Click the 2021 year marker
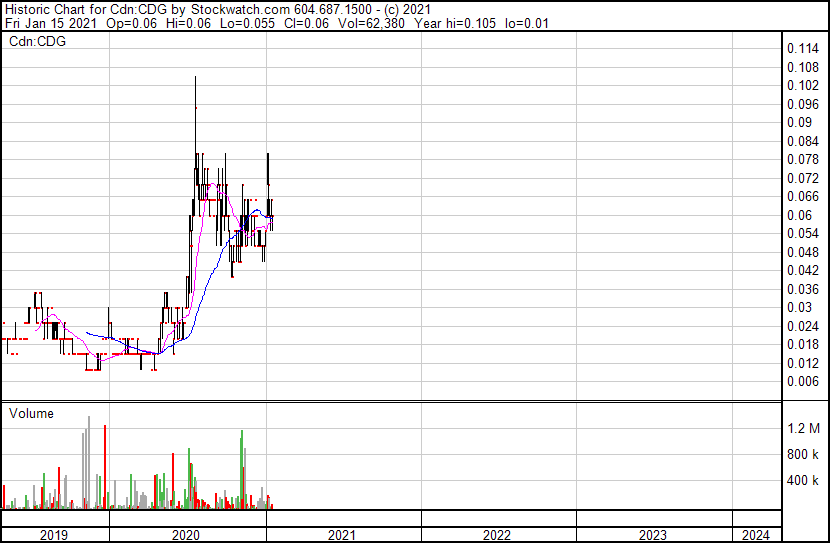 coord(343,535)
